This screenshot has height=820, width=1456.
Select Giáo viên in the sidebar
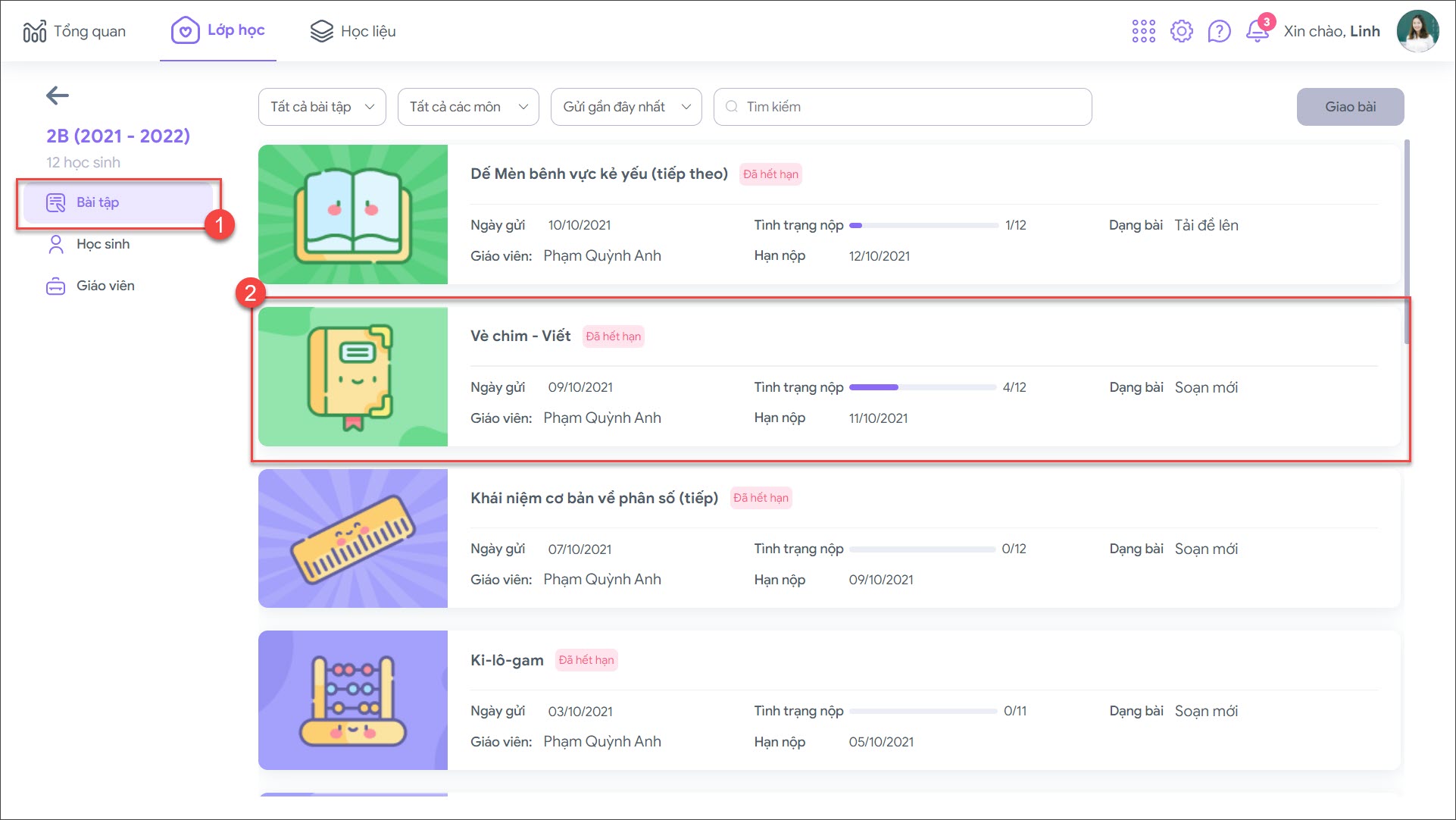tap(105, 286)
